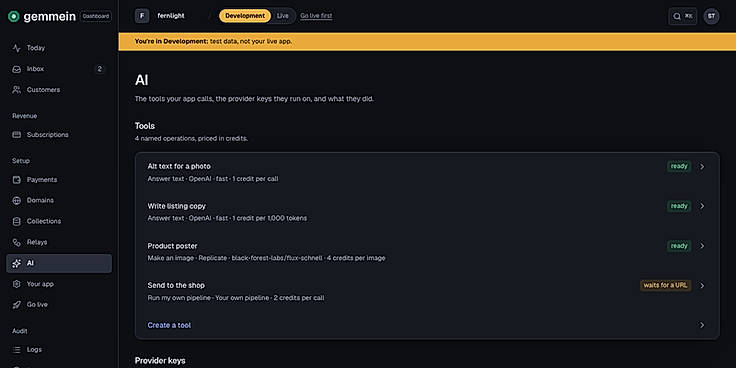Click the Dashboard badge button

coord(96,16)
